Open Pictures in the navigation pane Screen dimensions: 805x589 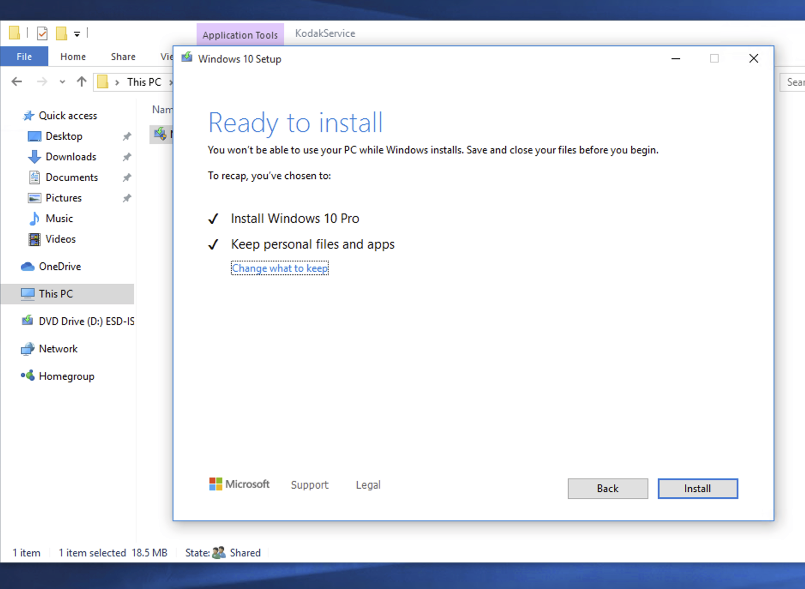63,198
